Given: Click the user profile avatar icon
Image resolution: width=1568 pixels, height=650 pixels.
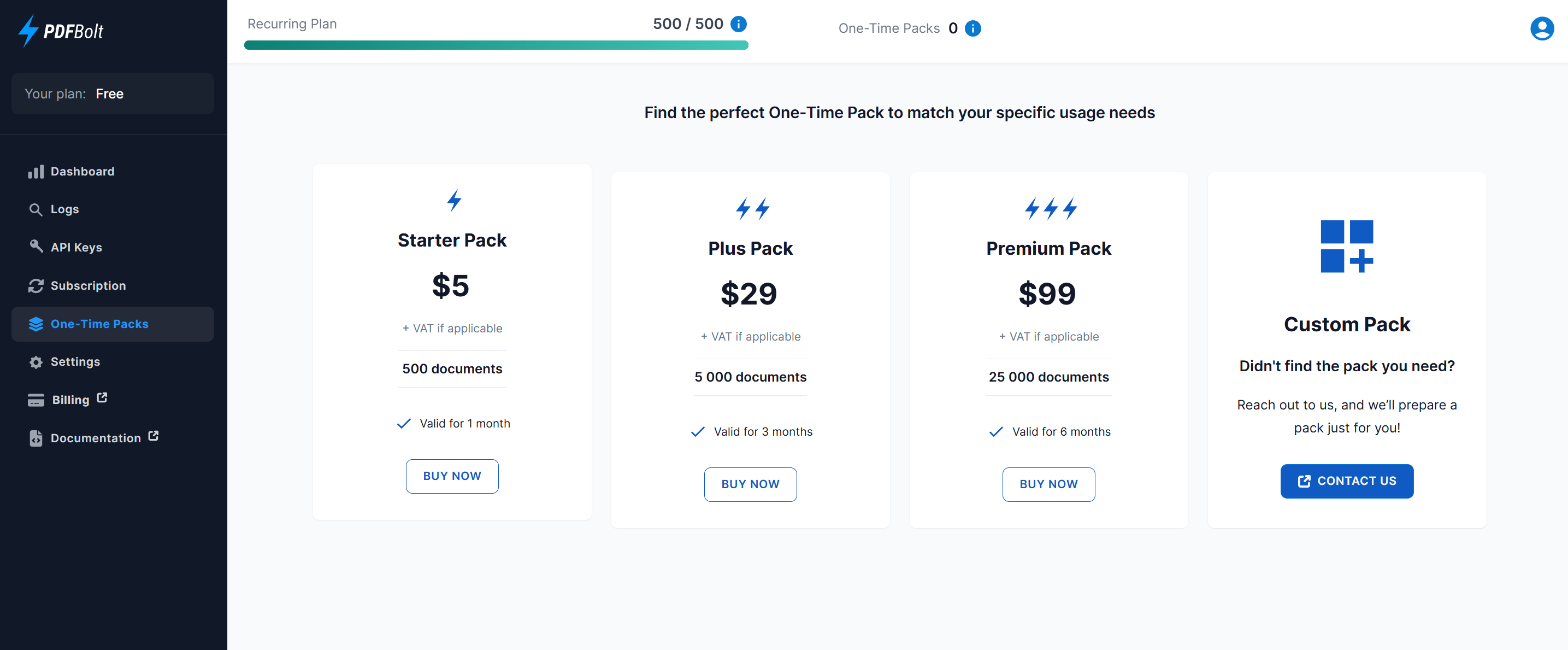Looking at the screenshot, I should 1542,27.
